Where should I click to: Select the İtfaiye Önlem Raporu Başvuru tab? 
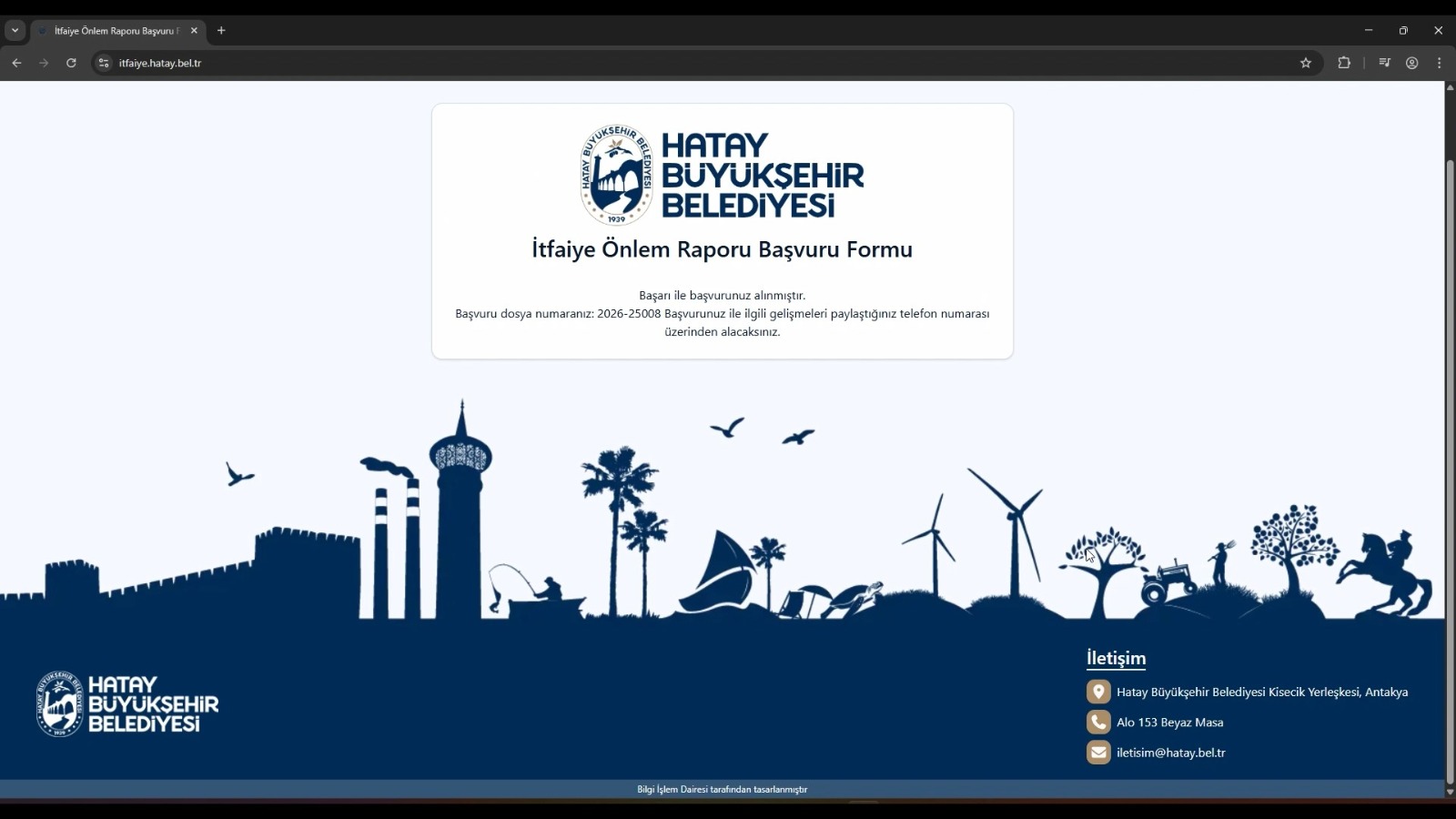click(114, 31)
